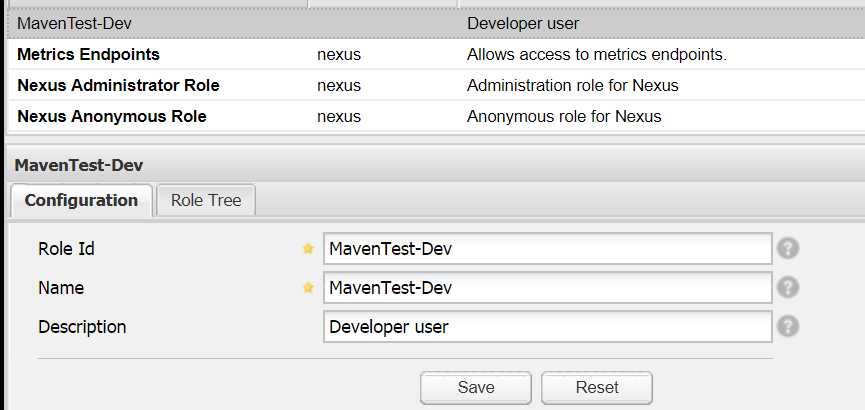Click required star icon beside Role Id
865x410 pixels.
tap(308, 249)
